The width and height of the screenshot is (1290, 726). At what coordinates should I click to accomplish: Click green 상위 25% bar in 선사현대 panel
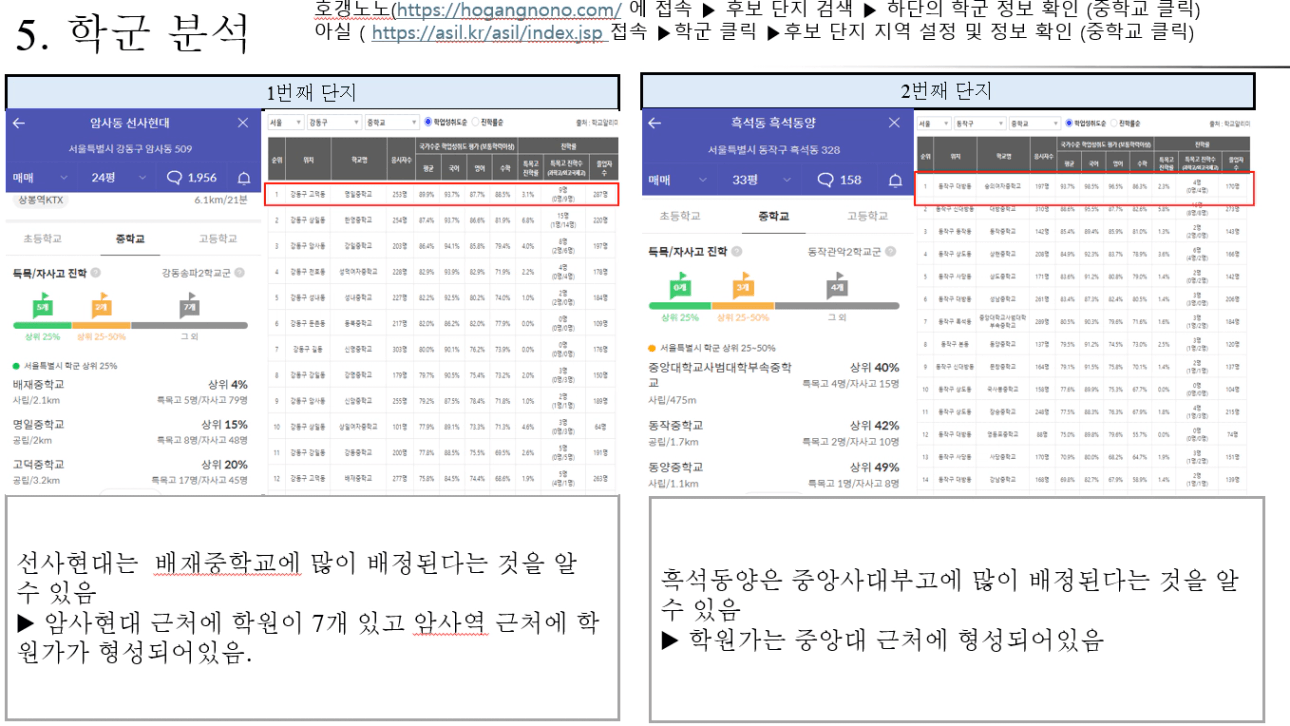42,325
